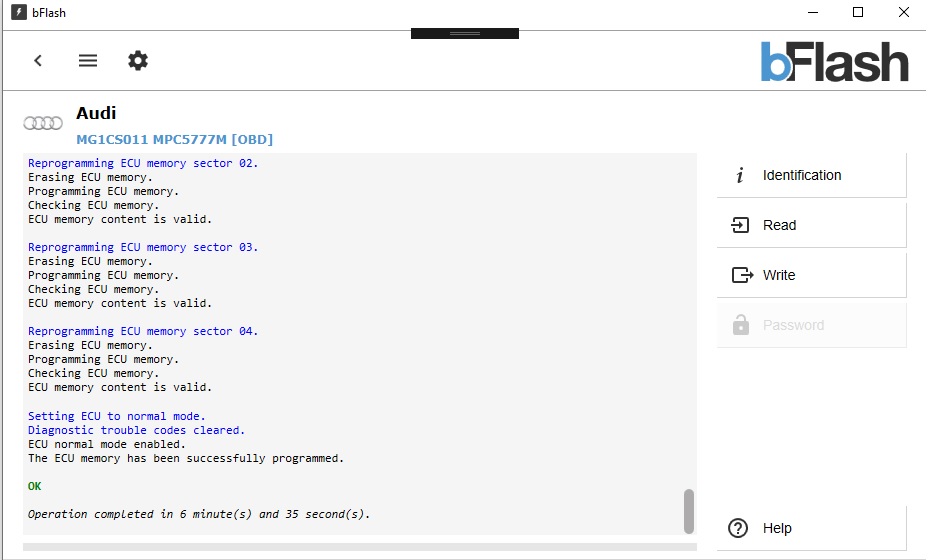Select the Identification button

[811, 175]
